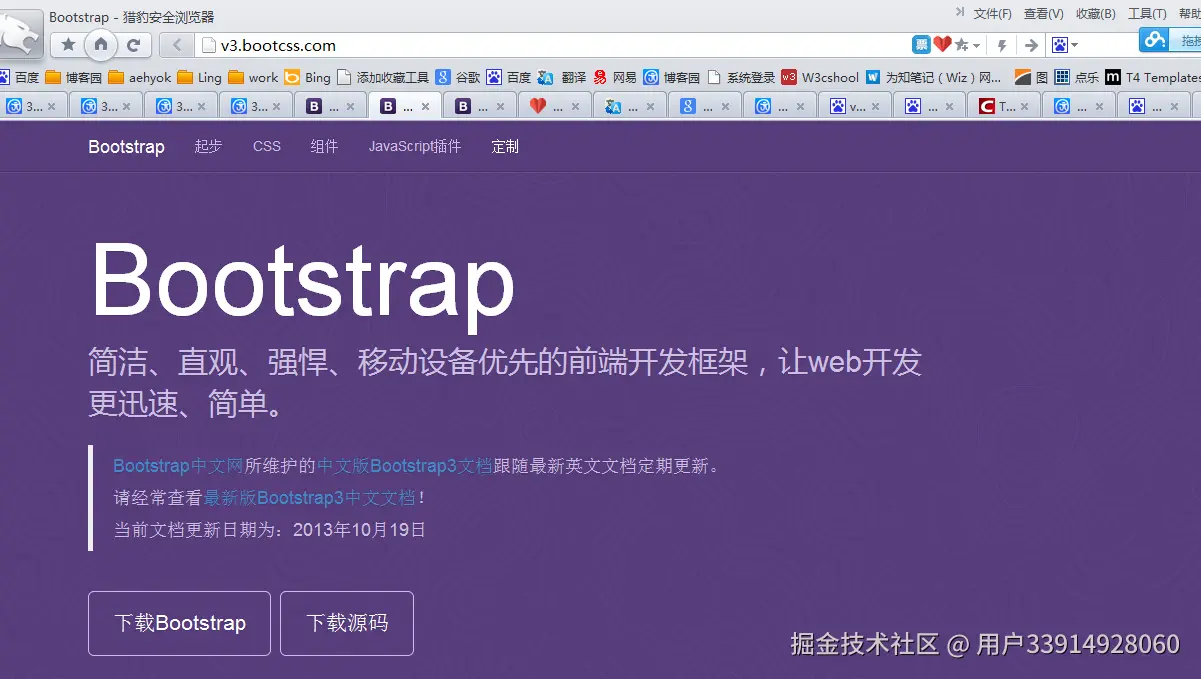Open the 工具(T) menu
1201x679 pixels.
click(x=1147, y=14)
